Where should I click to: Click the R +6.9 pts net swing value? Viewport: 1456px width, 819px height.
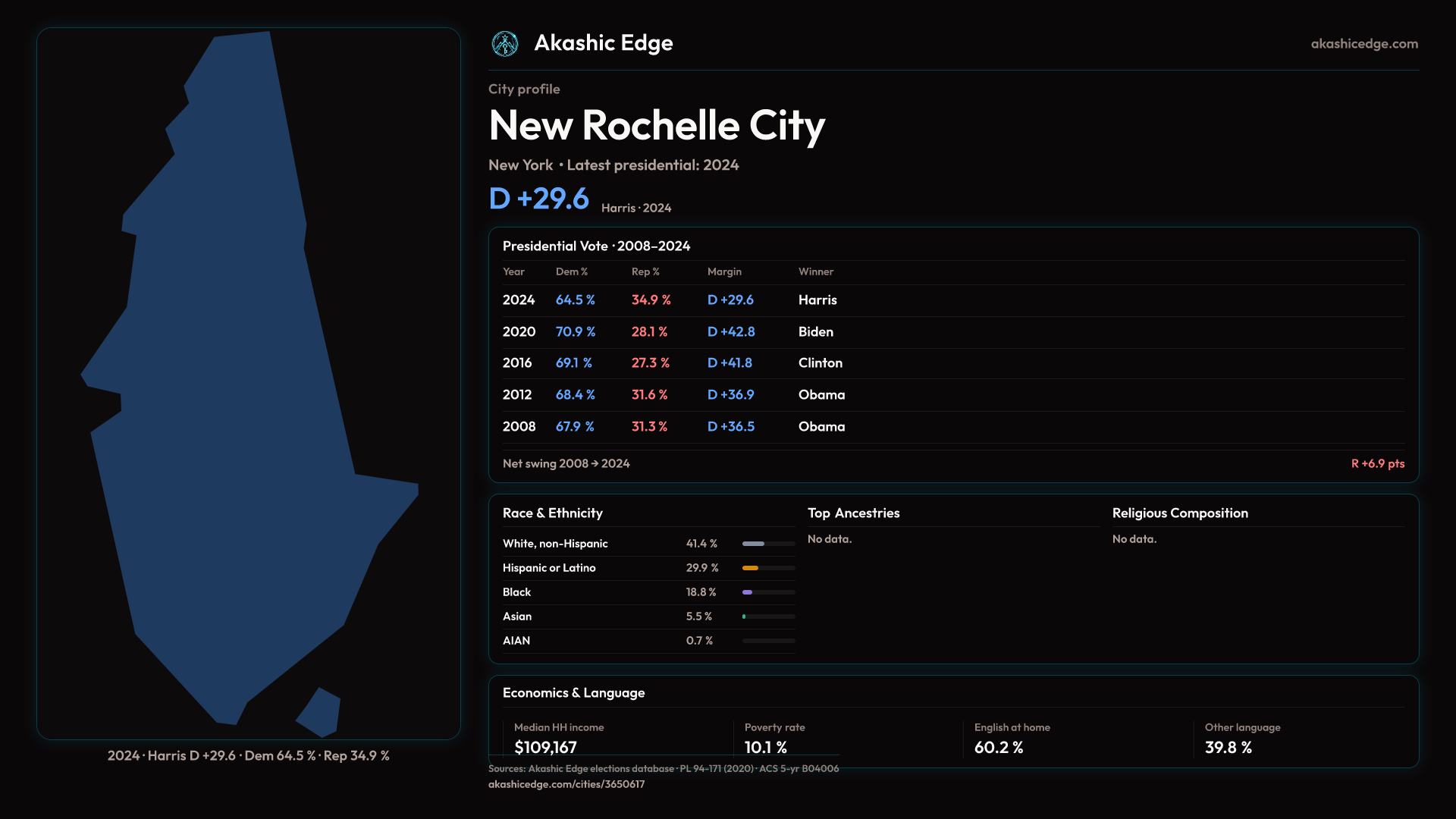[1377, 463]
